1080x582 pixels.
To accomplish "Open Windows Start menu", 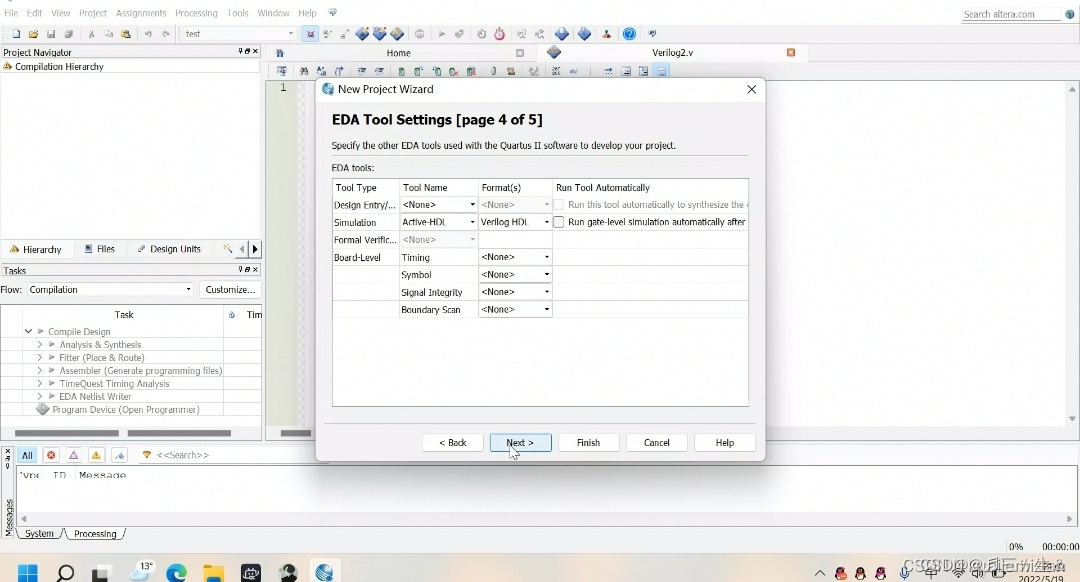I will point(28,572).
